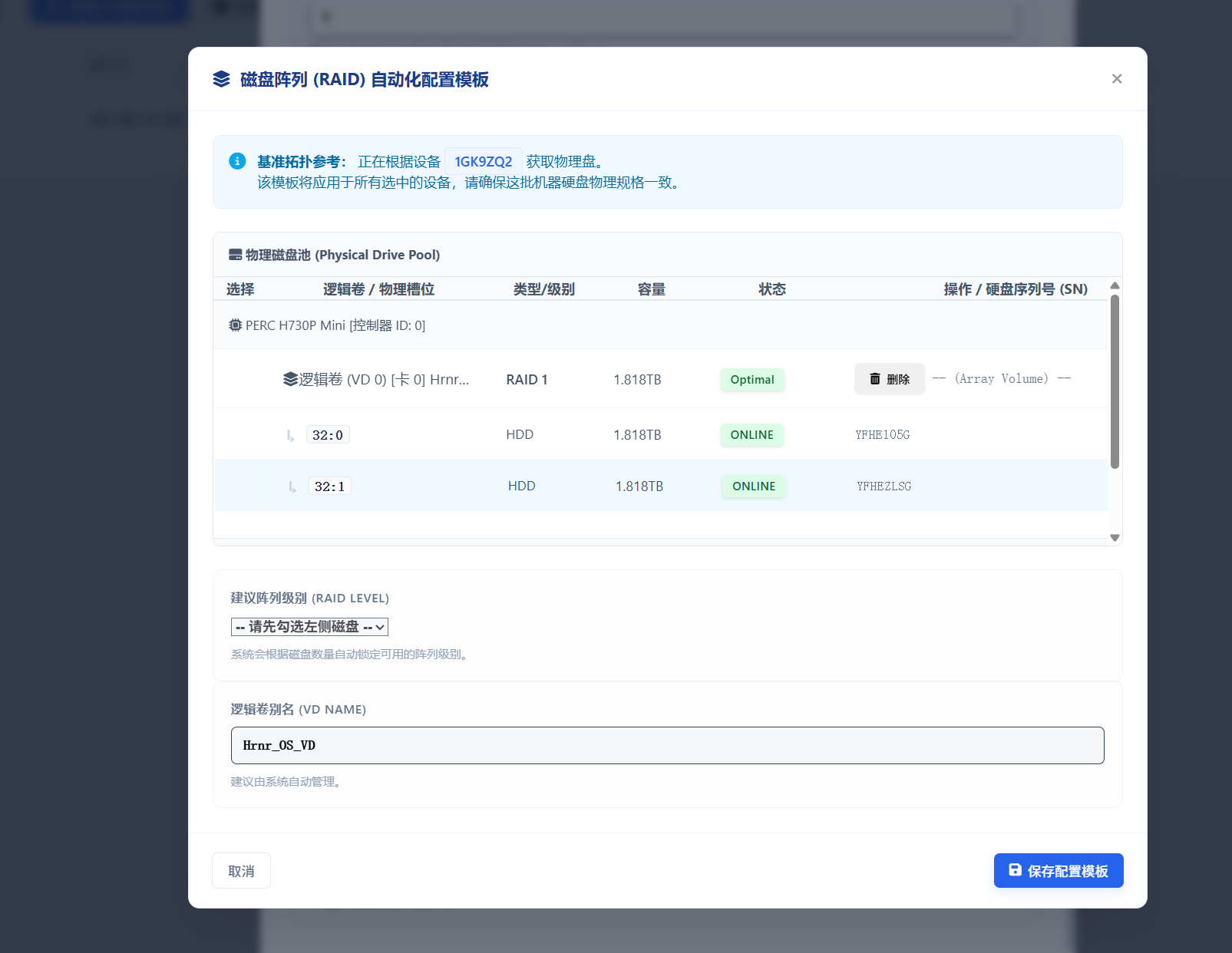Select the serial number YFHE105G

pyautogui.click(x=881, y=434)
